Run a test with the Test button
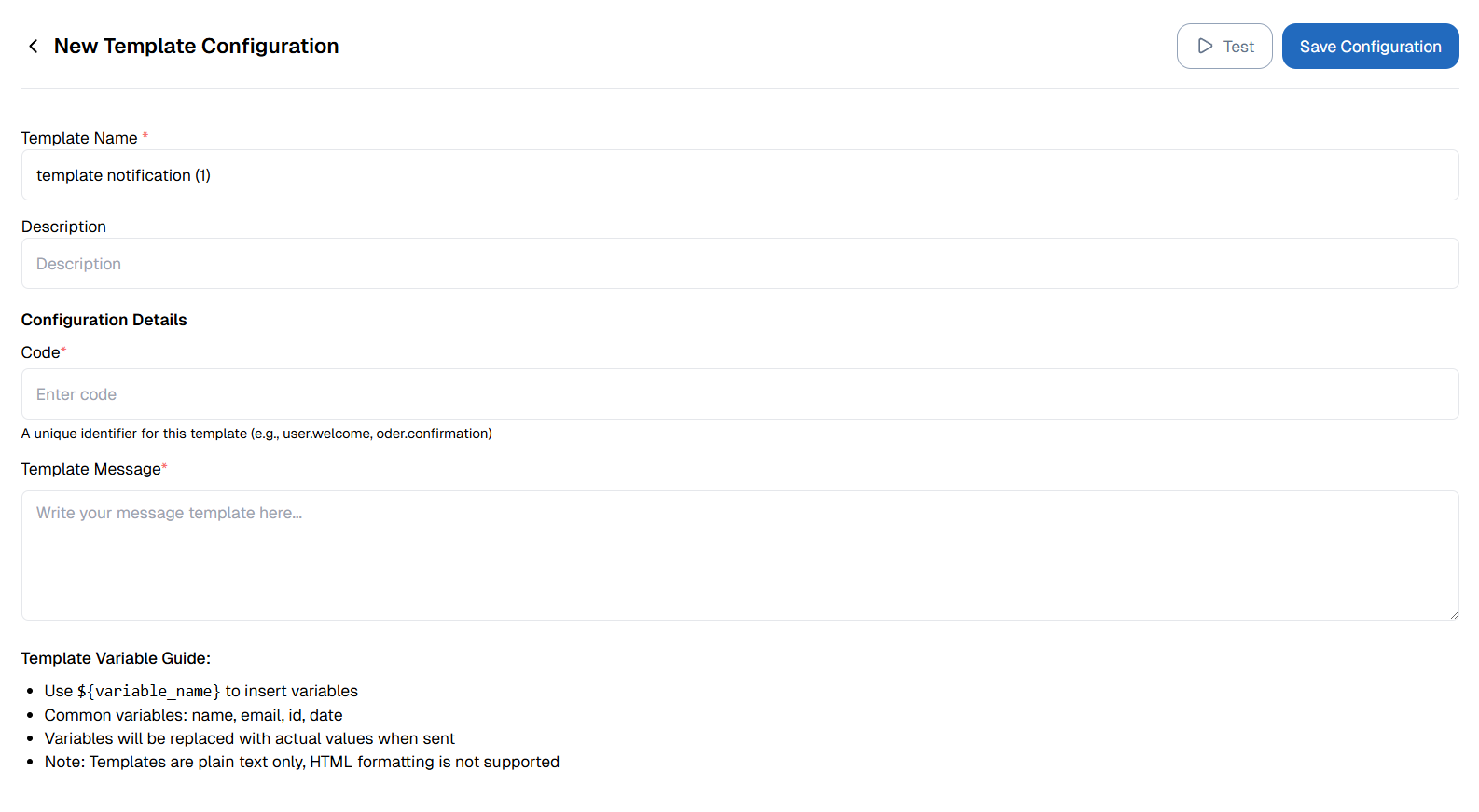Screen dimensions: 1479x812 pos(1224,46)
